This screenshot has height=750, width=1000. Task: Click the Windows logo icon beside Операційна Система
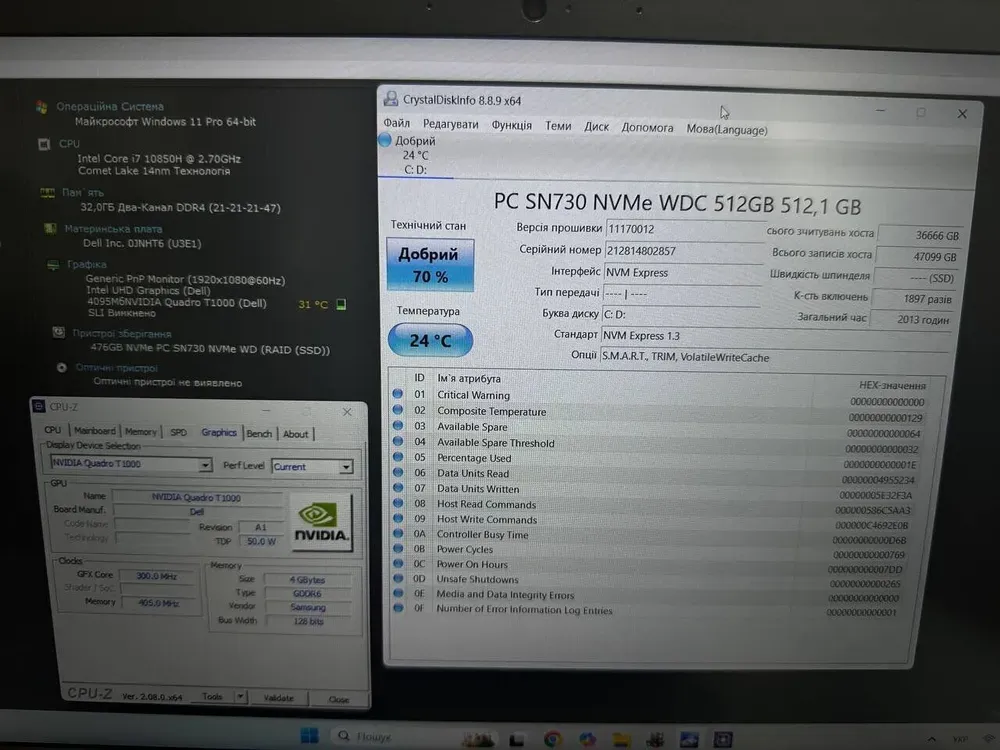(41, 107)
